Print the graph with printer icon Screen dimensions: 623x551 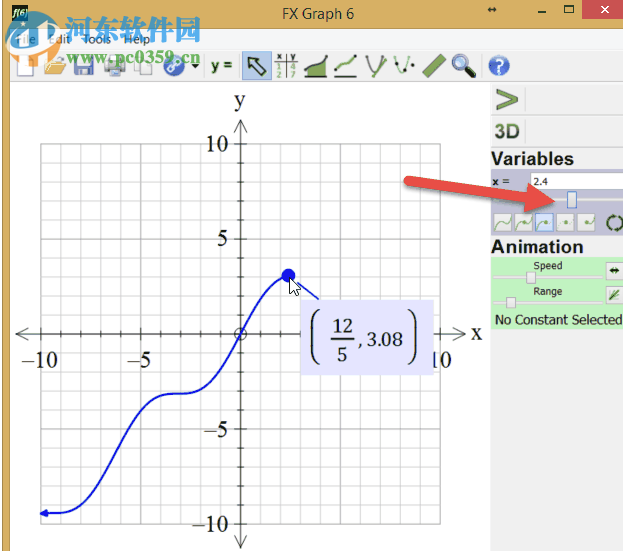[x=115, y=66]
